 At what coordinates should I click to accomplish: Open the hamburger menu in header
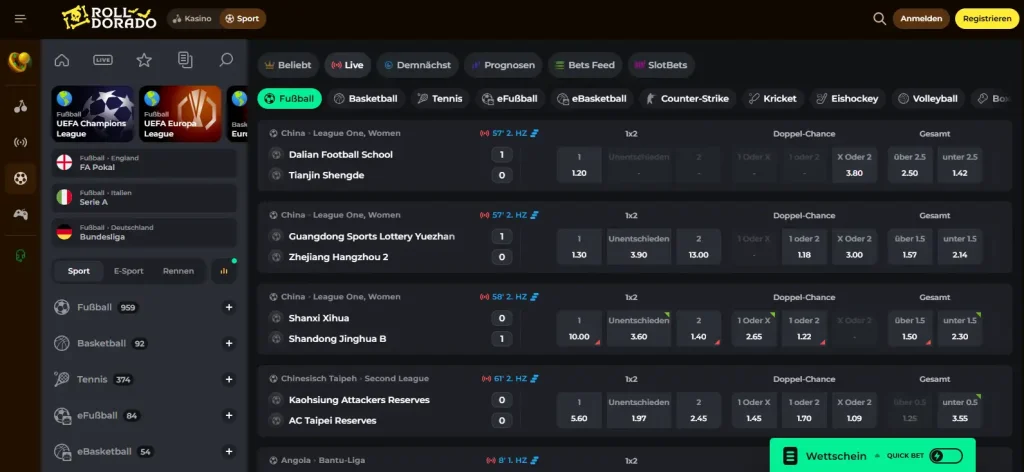click(x=20, y=19)
